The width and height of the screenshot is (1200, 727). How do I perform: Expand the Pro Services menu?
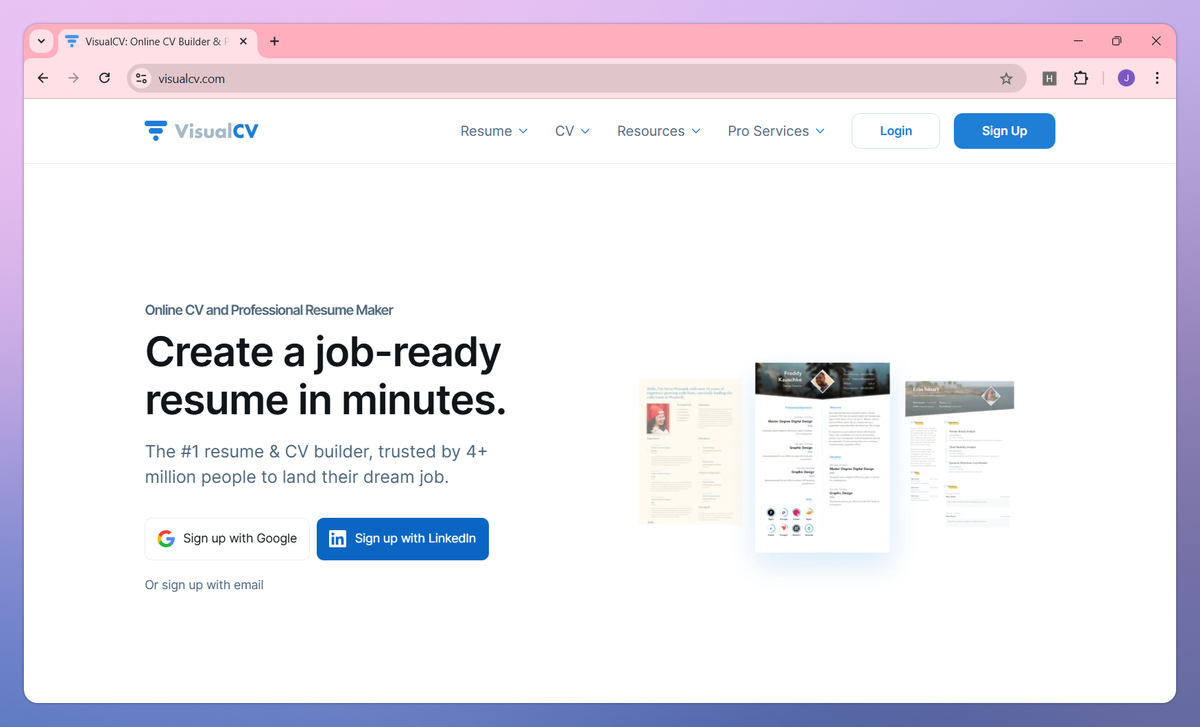click(x=777, y=131)
